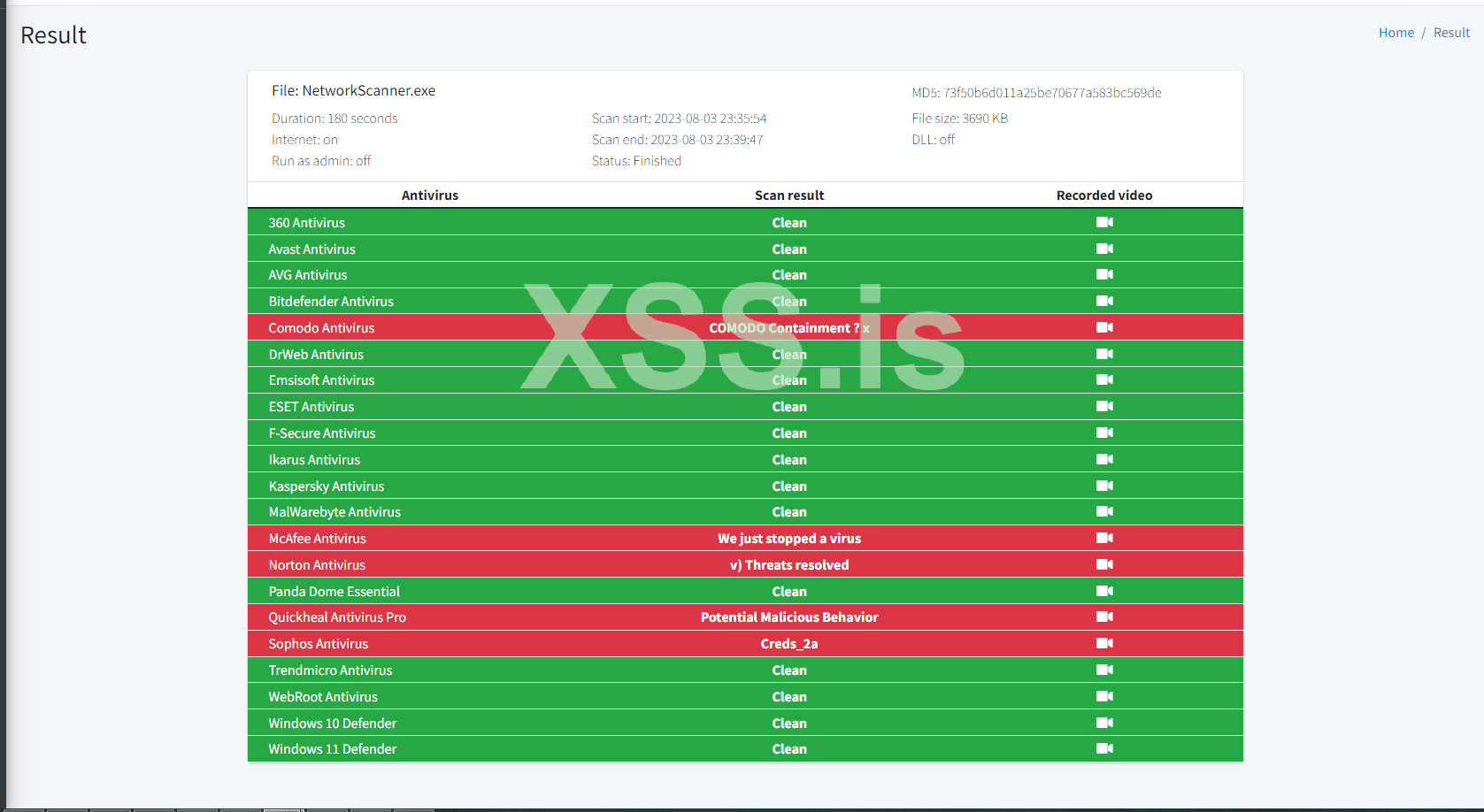Click the 'File size: 3690 KB' text
The height and width of the screenshot is (812, 1484).
click(960, 119)
